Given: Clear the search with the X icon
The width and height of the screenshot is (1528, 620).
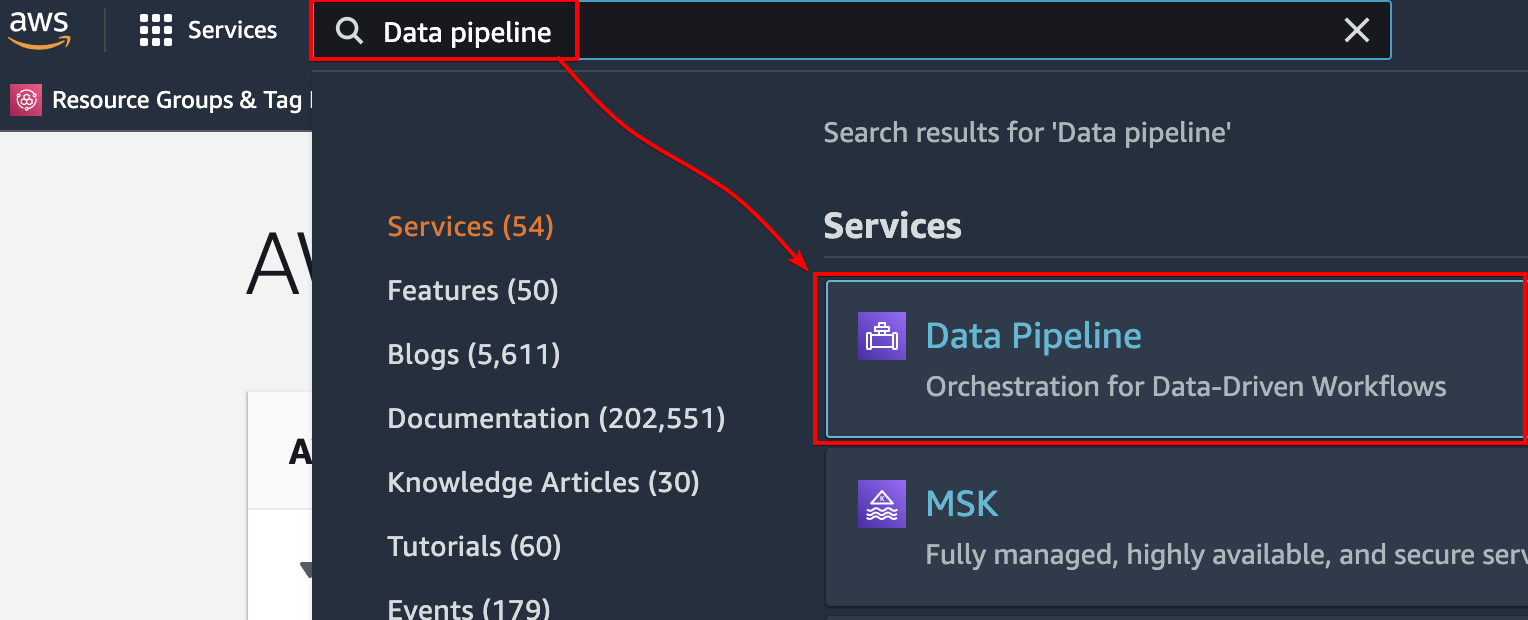Looking at the screenshot, I should (1356, 31).
